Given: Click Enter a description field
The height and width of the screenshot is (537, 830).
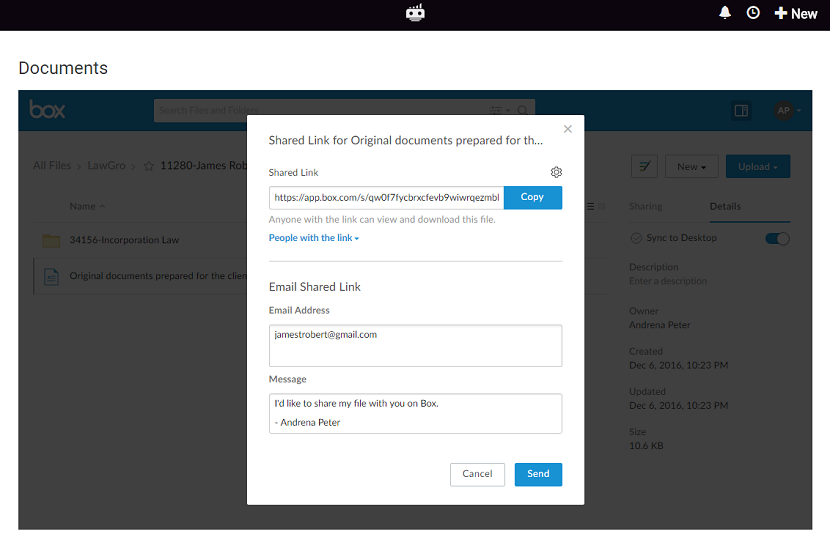Looking at the screenshot, I should point(667,281).
